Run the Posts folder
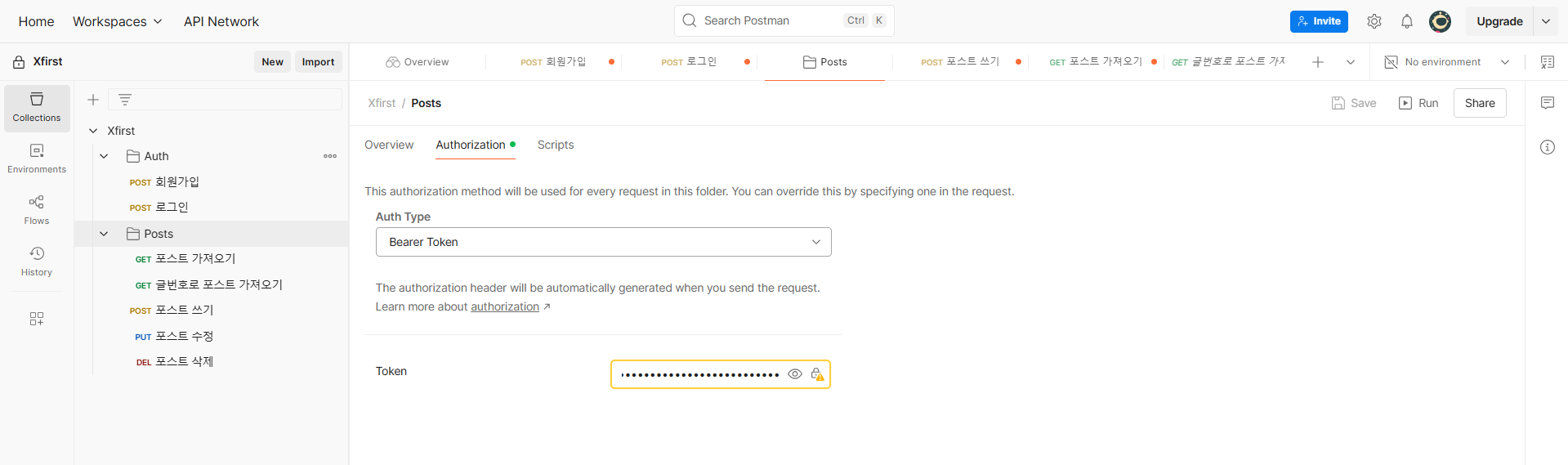The image size is (1568, 465). tap(1418, 103)
